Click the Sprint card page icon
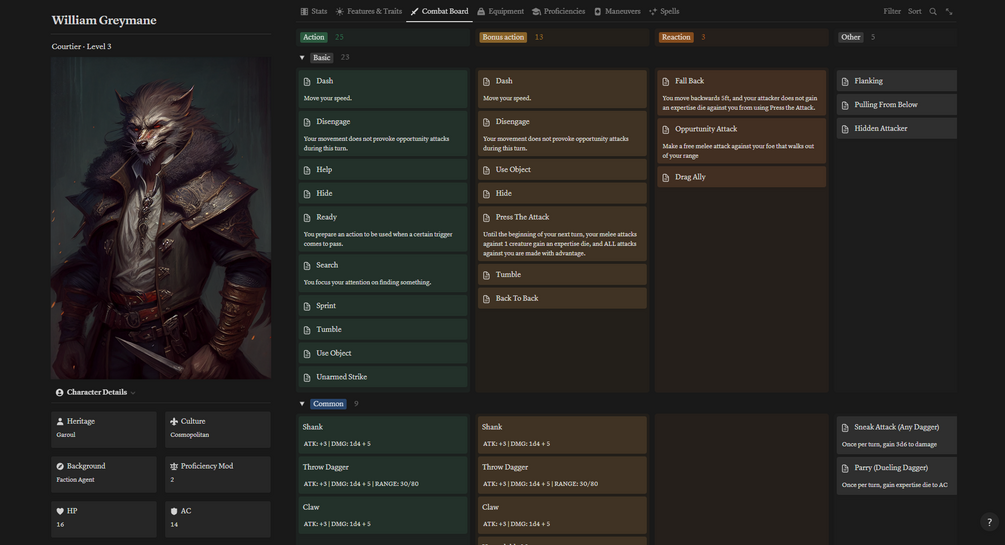Viewport: 1005px width, 545px height. point(307,306)
